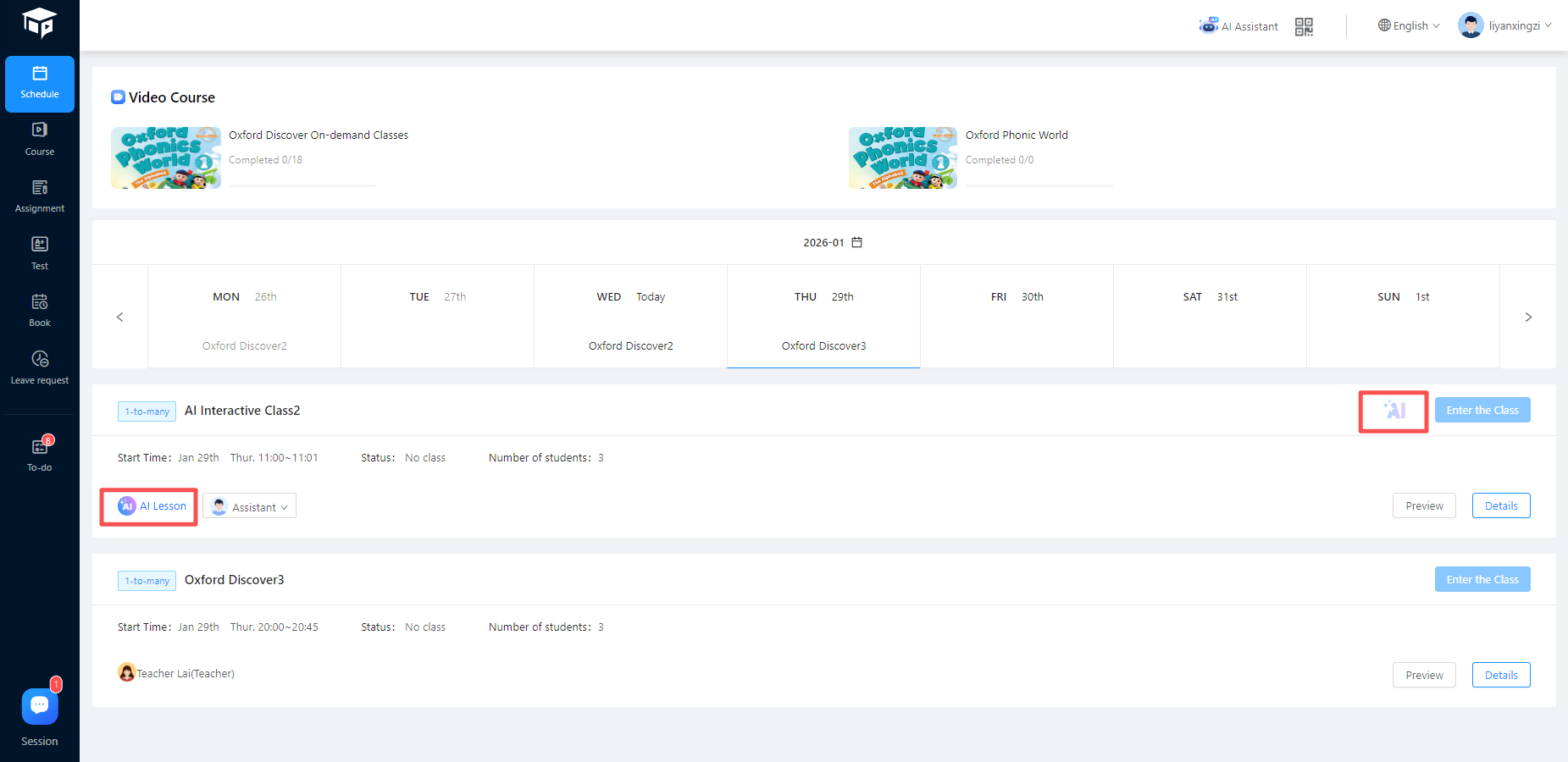
Task: Go to previous week arrow
Action: (119, 317)
